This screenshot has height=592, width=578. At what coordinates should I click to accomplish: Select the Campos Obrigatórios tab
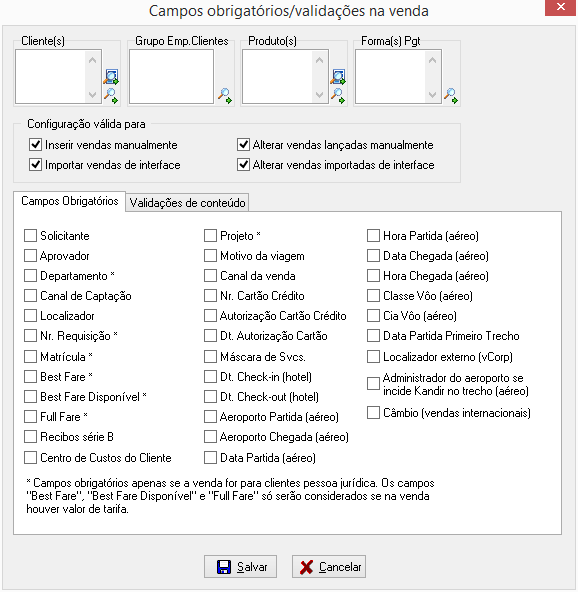tap(69, 201)
